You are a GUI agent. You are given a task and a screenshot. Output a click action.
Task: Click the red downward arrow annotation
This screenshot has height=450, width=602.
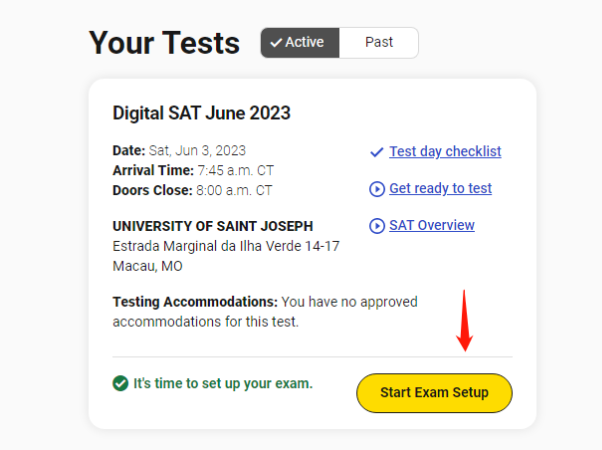pyautogui.click(x=464, y=321)
